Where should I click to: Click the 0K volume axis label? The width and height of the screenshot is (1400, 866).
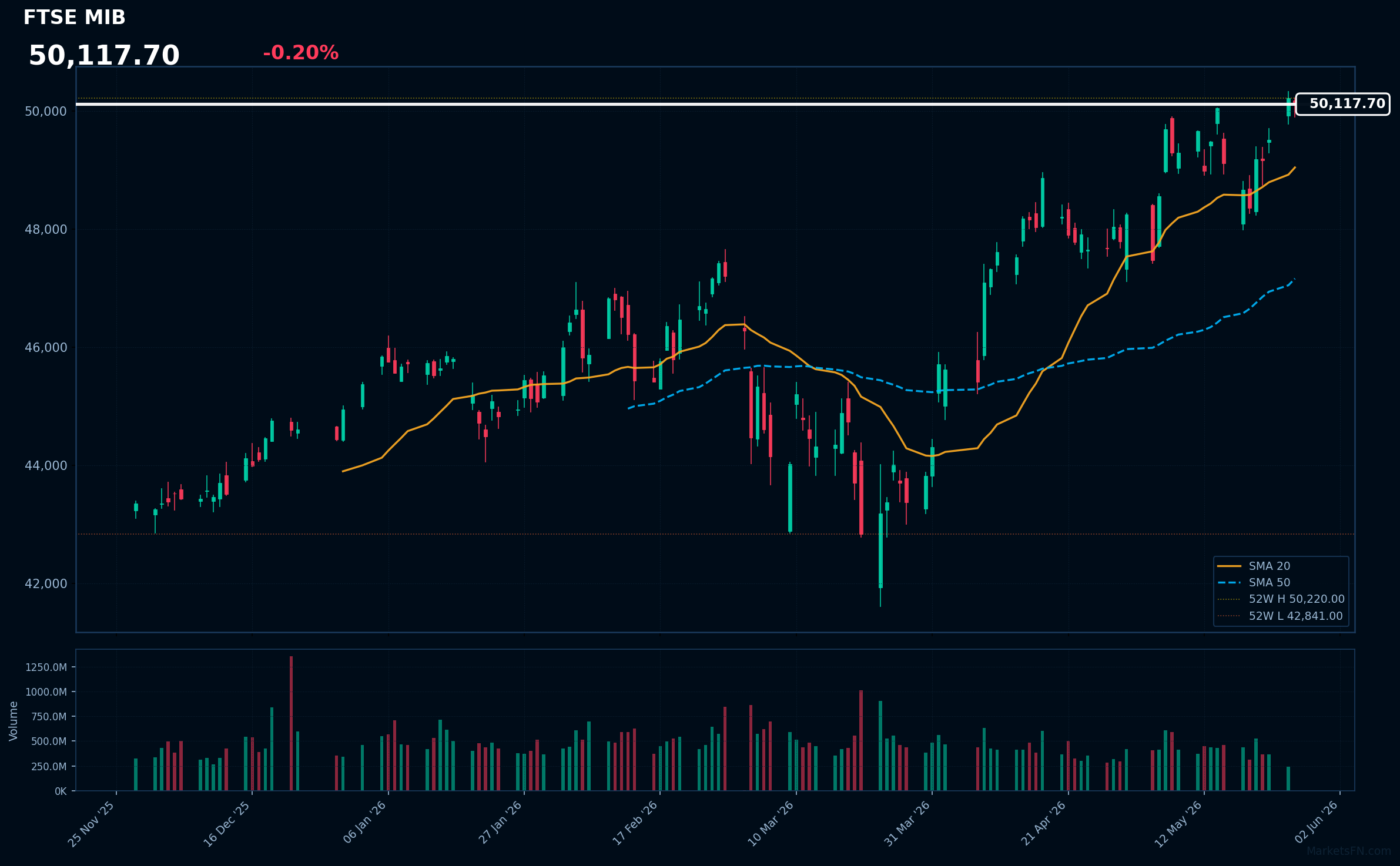pyautogui.click(x=61, y=791)
